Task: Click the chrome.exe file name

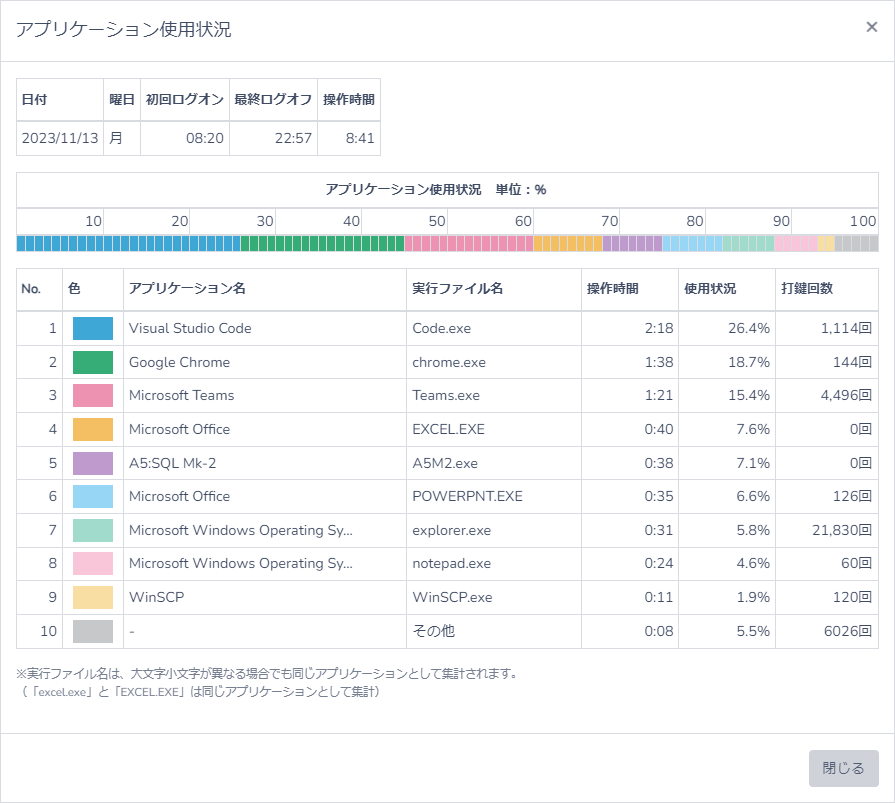Action: pyautogui.click(x=449, y=362)
